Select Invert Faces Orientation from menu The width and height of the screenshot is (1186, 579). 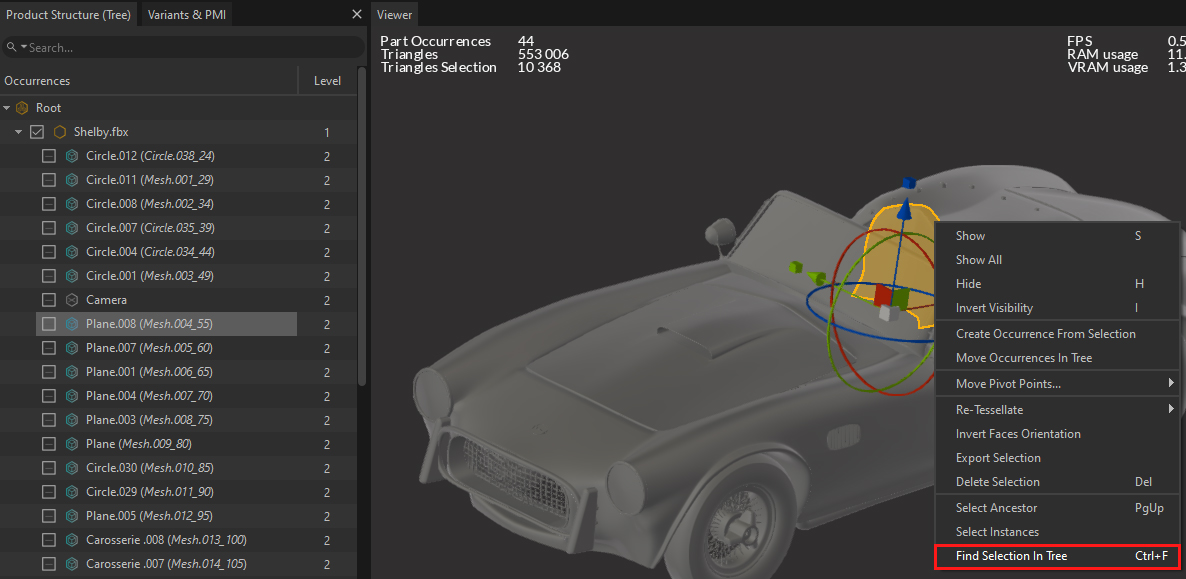1018,434
